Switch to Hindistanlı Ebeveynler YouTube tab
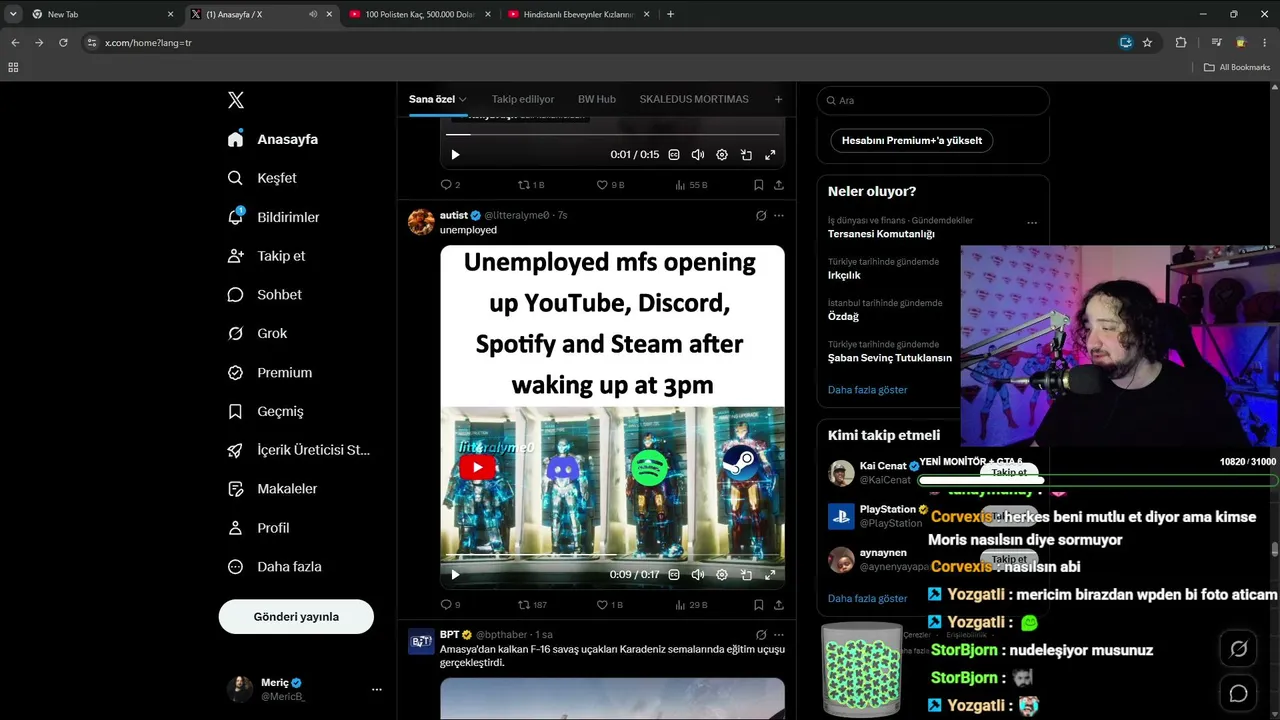 coord(578,14)
